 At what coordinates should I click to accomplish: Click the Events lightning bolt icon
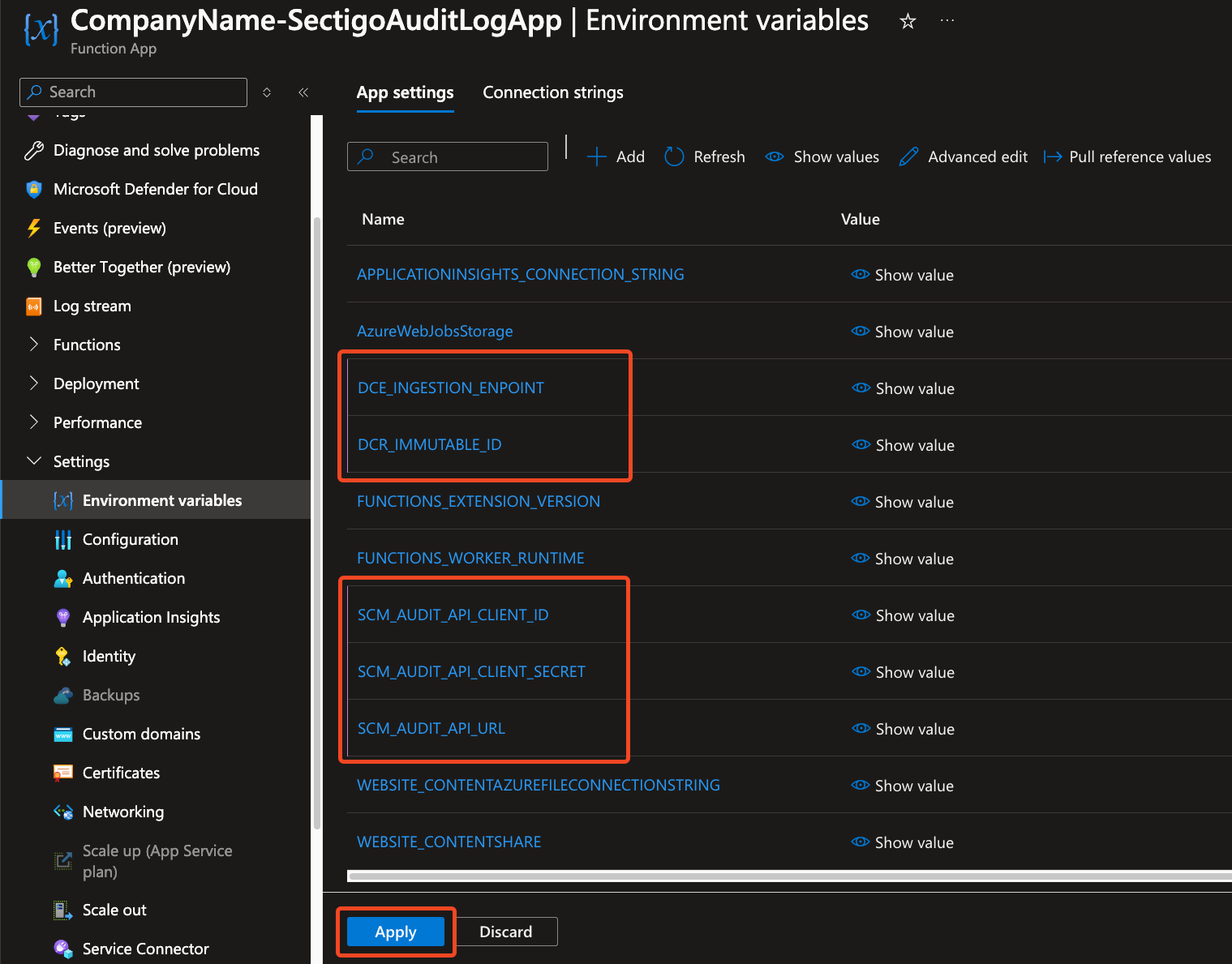point(34,228)
